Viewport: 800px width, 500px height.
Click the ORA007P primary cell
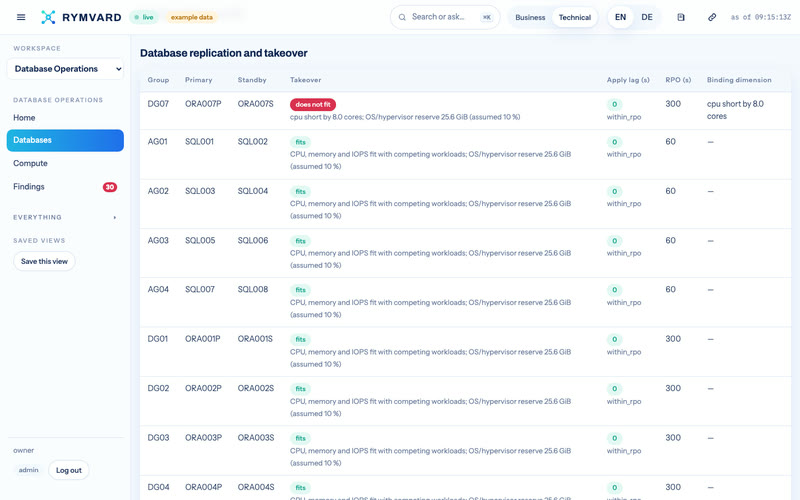203,104
